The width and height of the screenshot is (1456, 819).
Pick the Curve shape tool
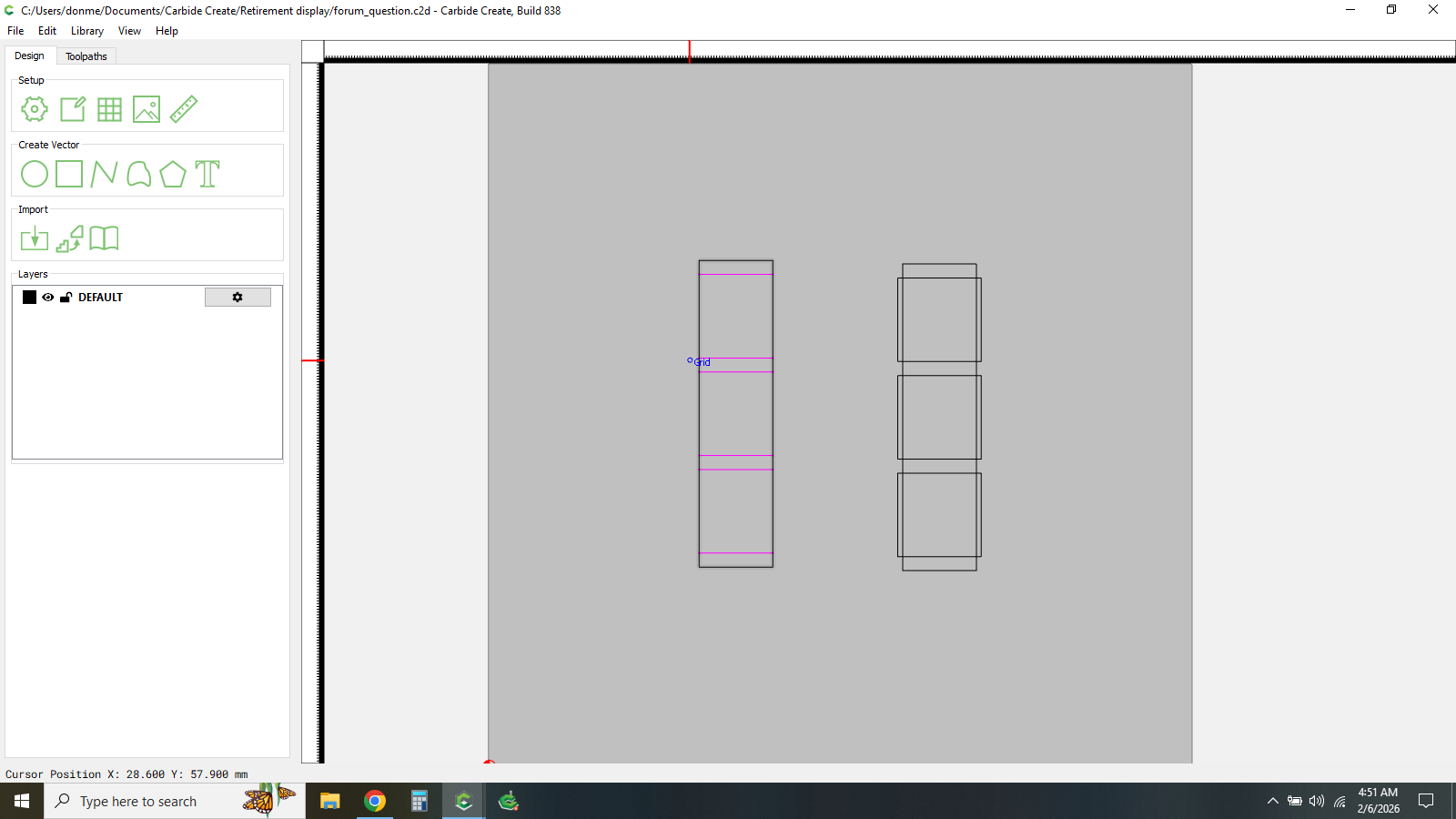pyautogui.click(x=138, y=174)
